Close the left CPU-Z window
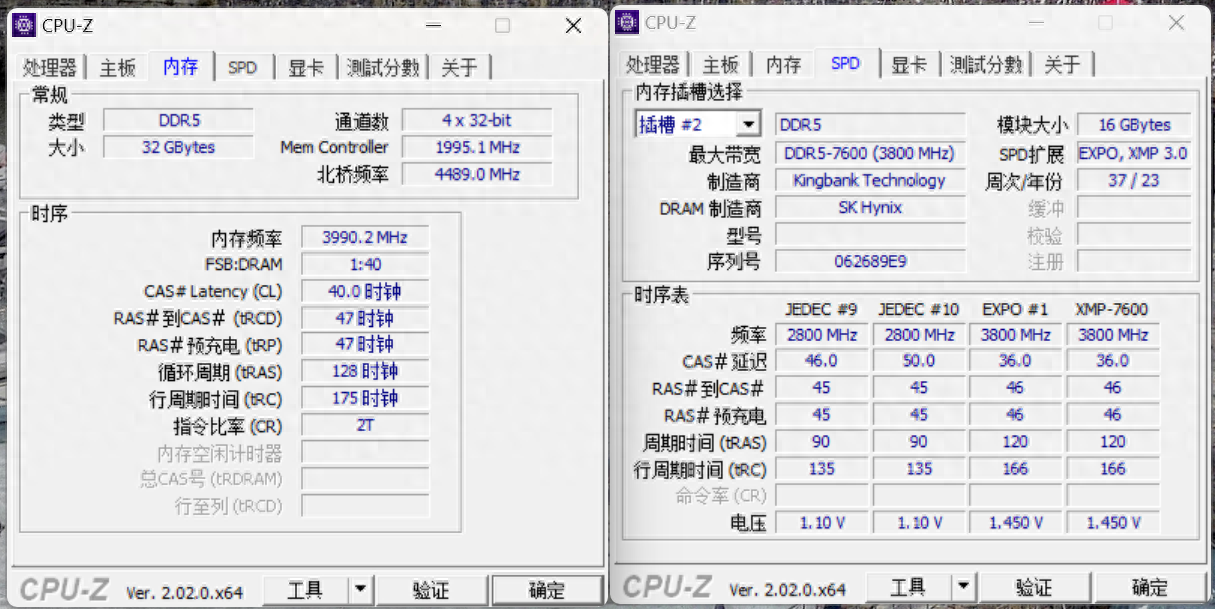 coord(573,26)
